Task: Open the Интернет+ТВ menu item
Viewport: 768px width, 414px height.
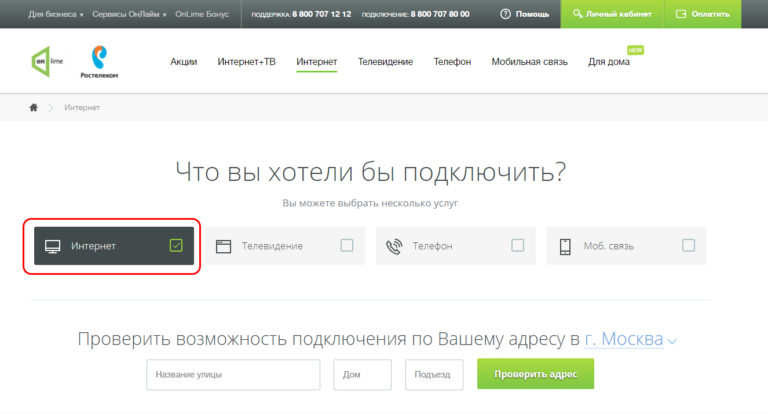Action: [x=246, y=62]
